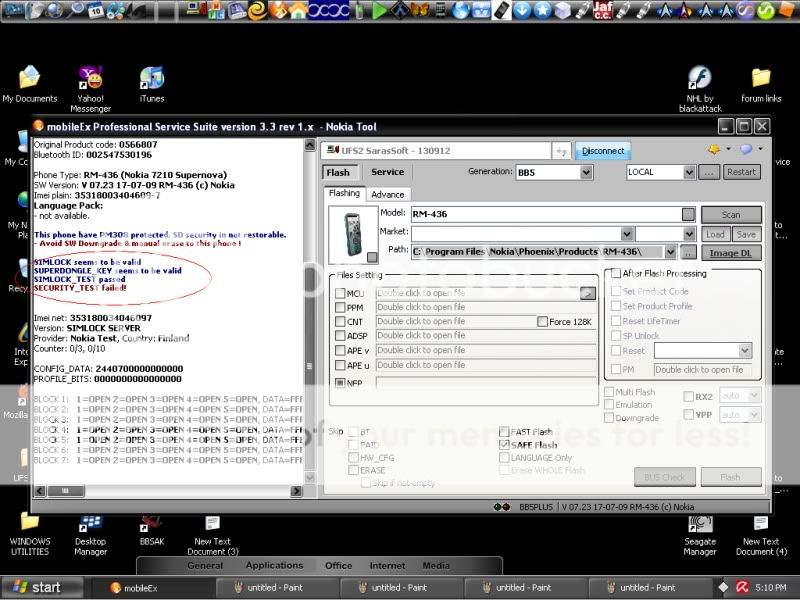The height and width of the screenshot is (600, 800).
Task: Switch to the Flash tab
Action: coord(338,172)
